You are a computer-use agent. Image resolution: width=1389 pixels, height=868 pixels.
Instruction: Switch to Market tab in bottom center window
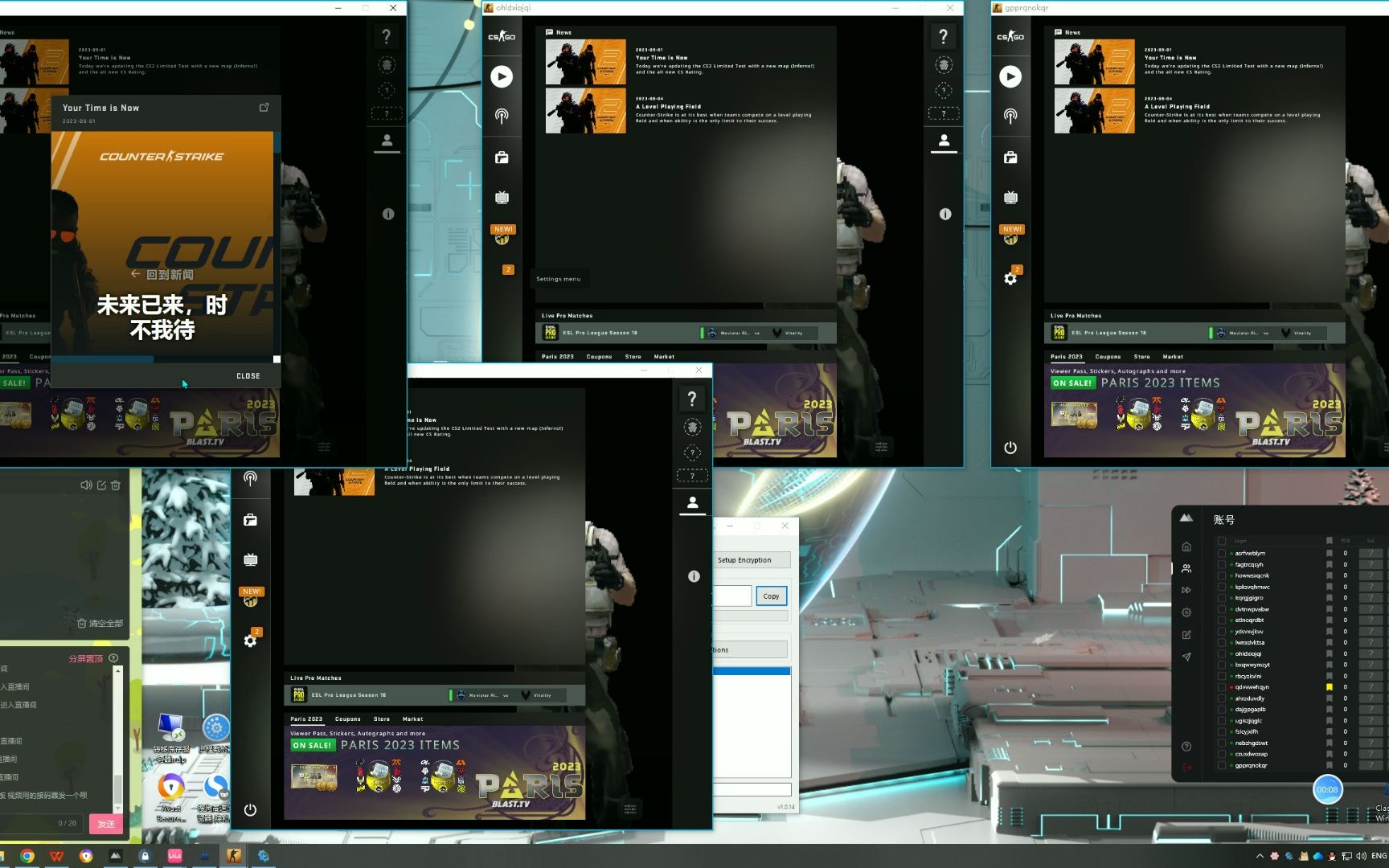click(x=412, y=719)
